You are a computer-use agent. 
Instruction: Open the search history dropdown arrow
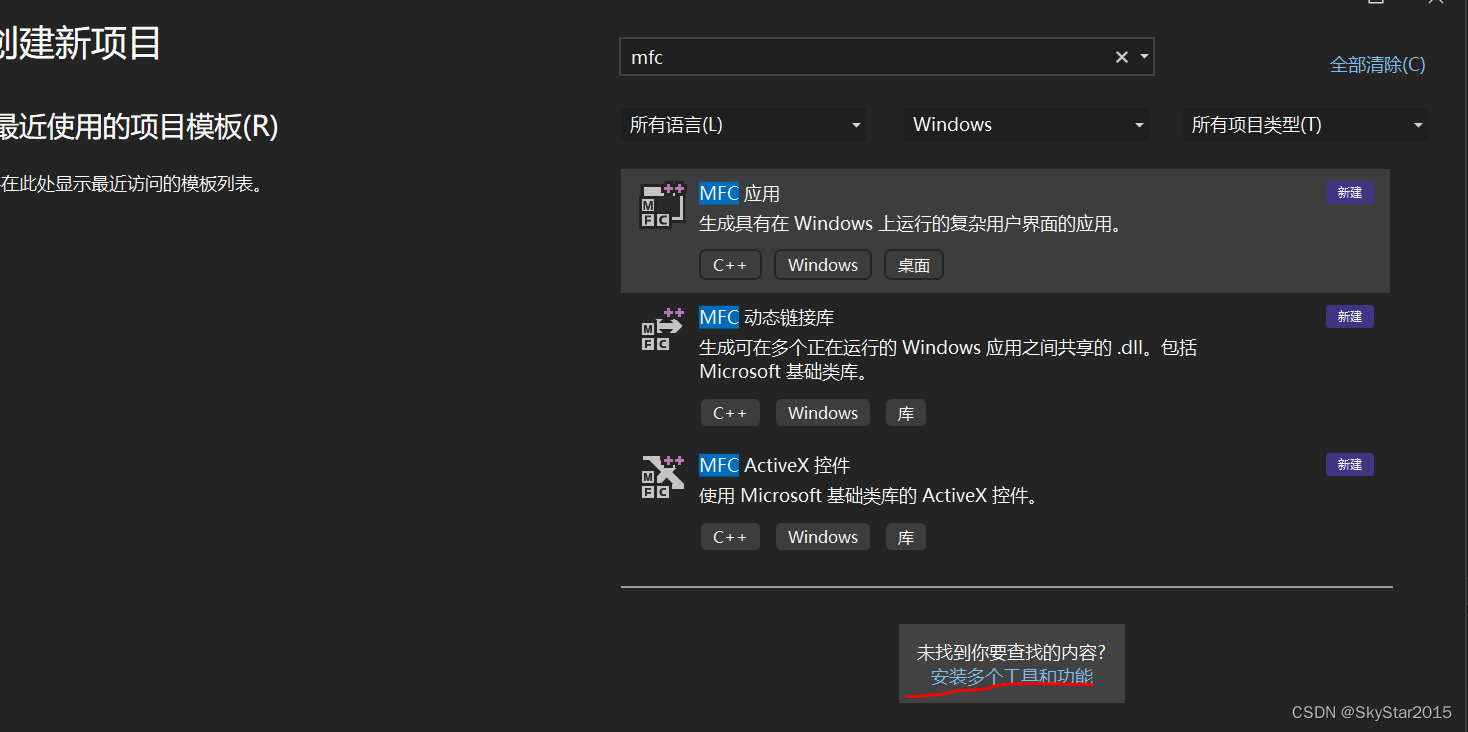tap(1144, 57)
